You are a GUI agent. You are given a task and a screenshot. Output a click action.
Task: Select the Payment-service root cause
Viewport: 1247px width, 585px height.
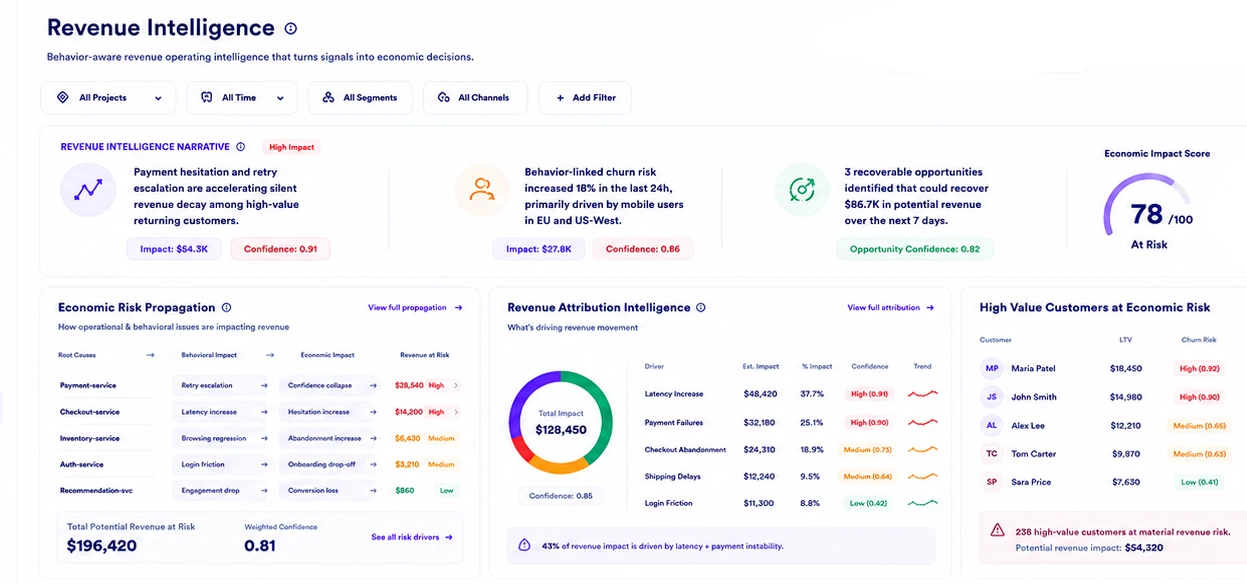[89, 385]
